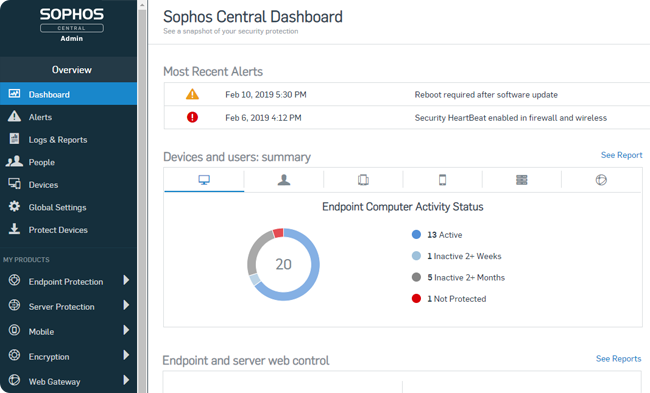Click See Reports link for web control
The image size is (650, 393).
pyautogui.click(x=618, y=359)
